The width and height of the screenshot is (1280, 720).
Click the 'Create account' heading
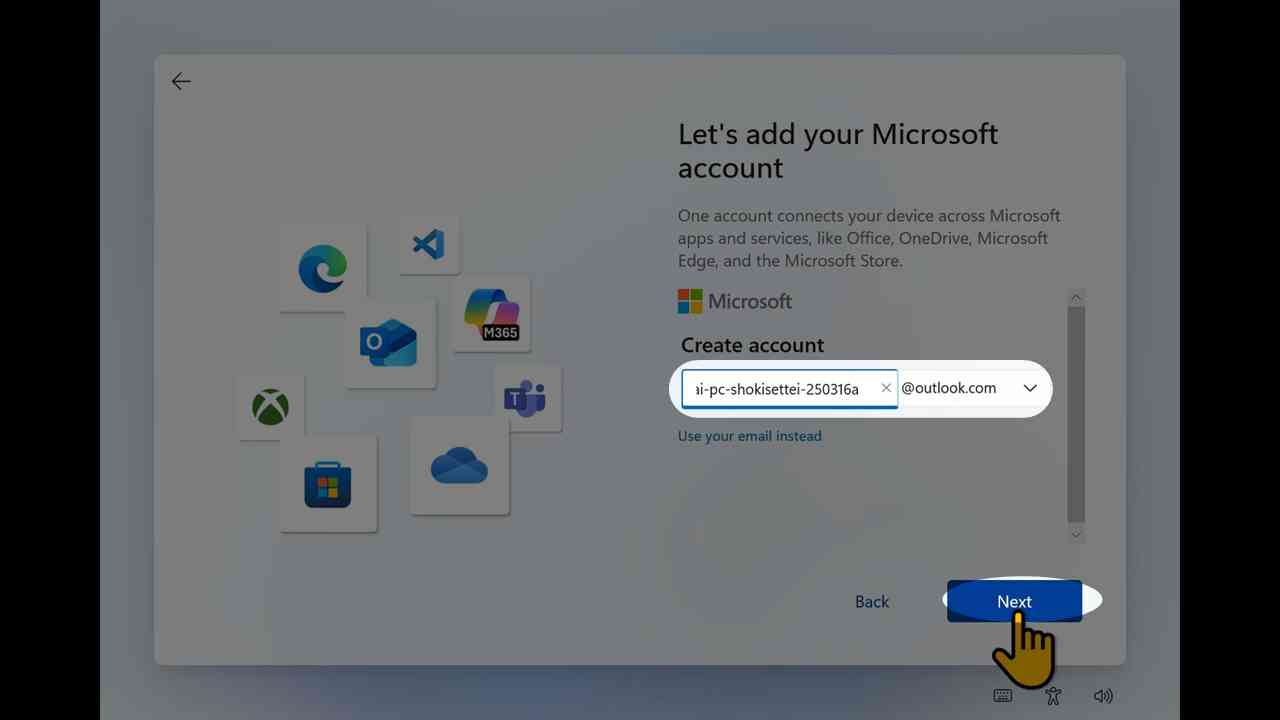[x=753, y=345]
